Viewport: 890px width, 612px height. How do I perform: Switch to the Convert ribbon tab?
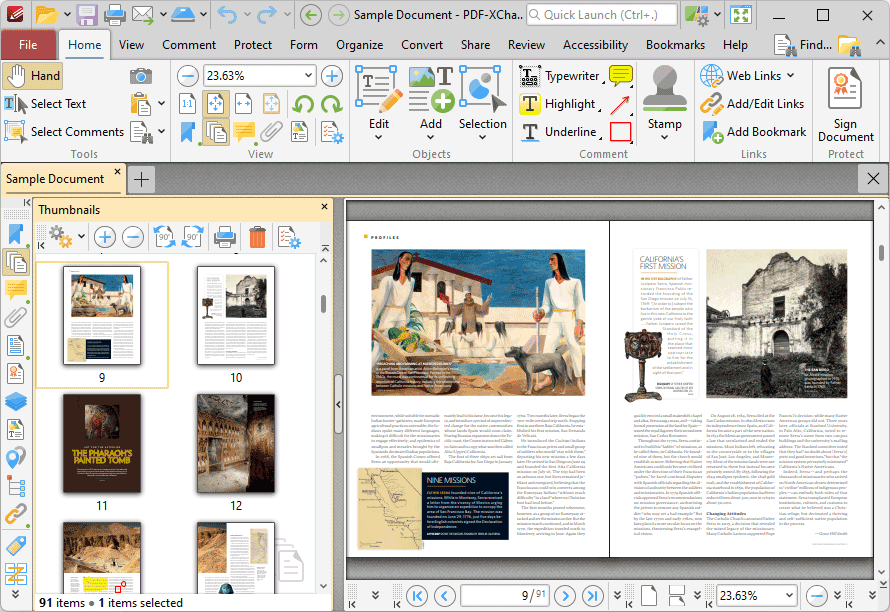tap(422, 45)
